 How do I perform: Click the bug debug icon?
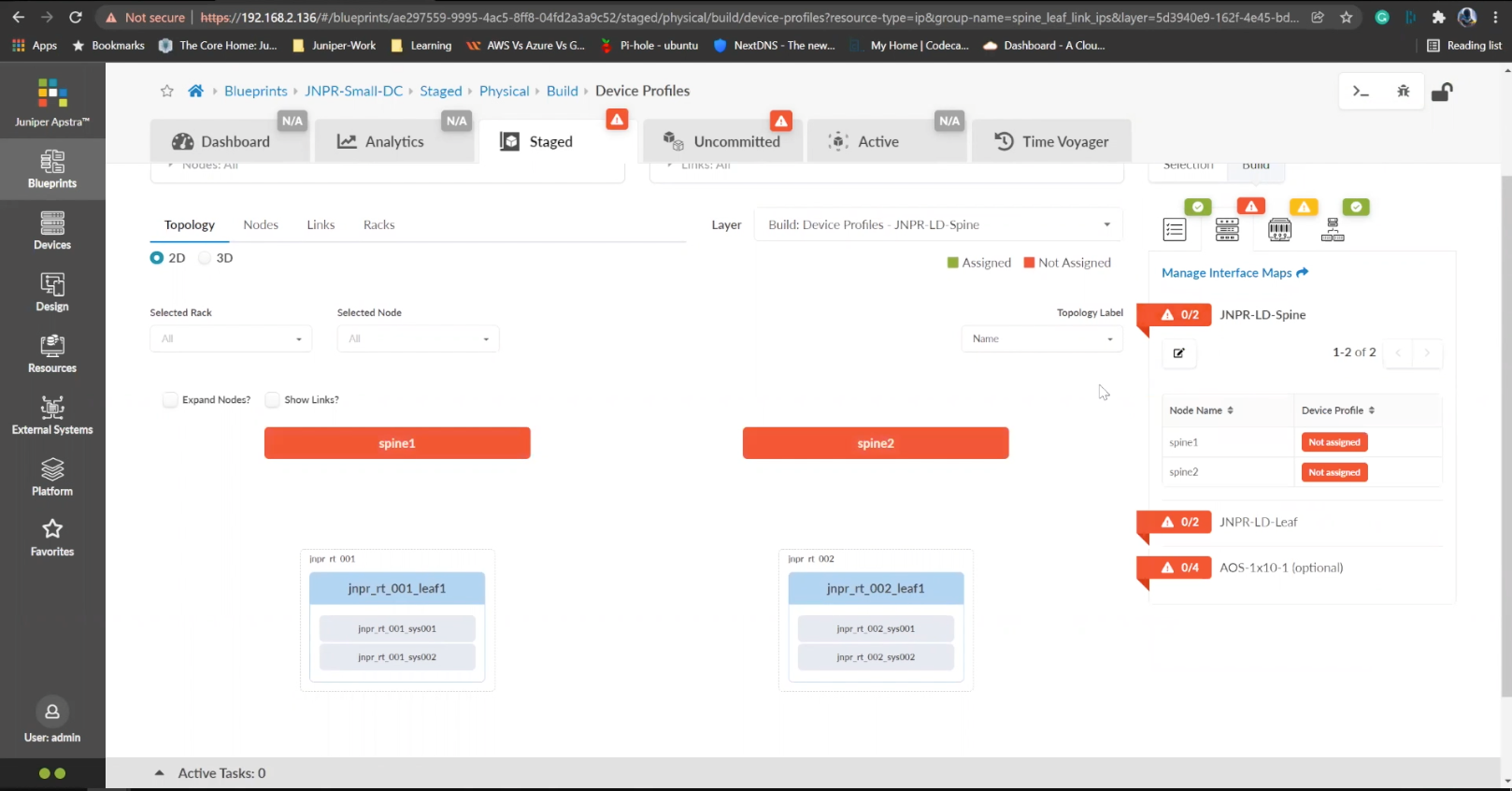click(x=1403, y=91)
